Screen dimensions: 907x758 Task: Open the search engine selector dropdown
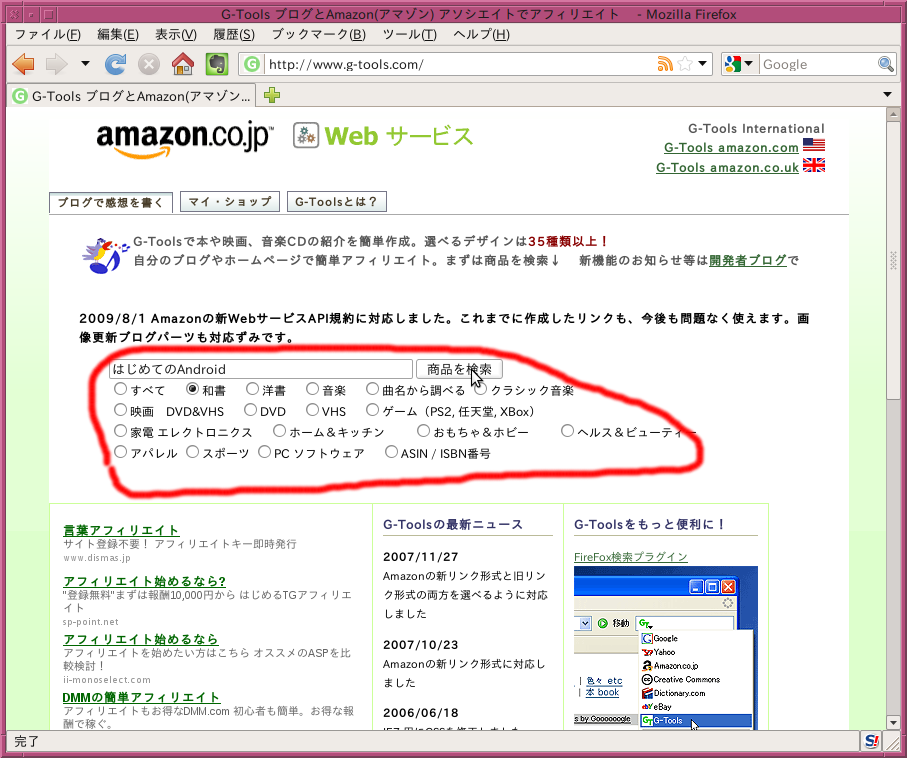748,64
